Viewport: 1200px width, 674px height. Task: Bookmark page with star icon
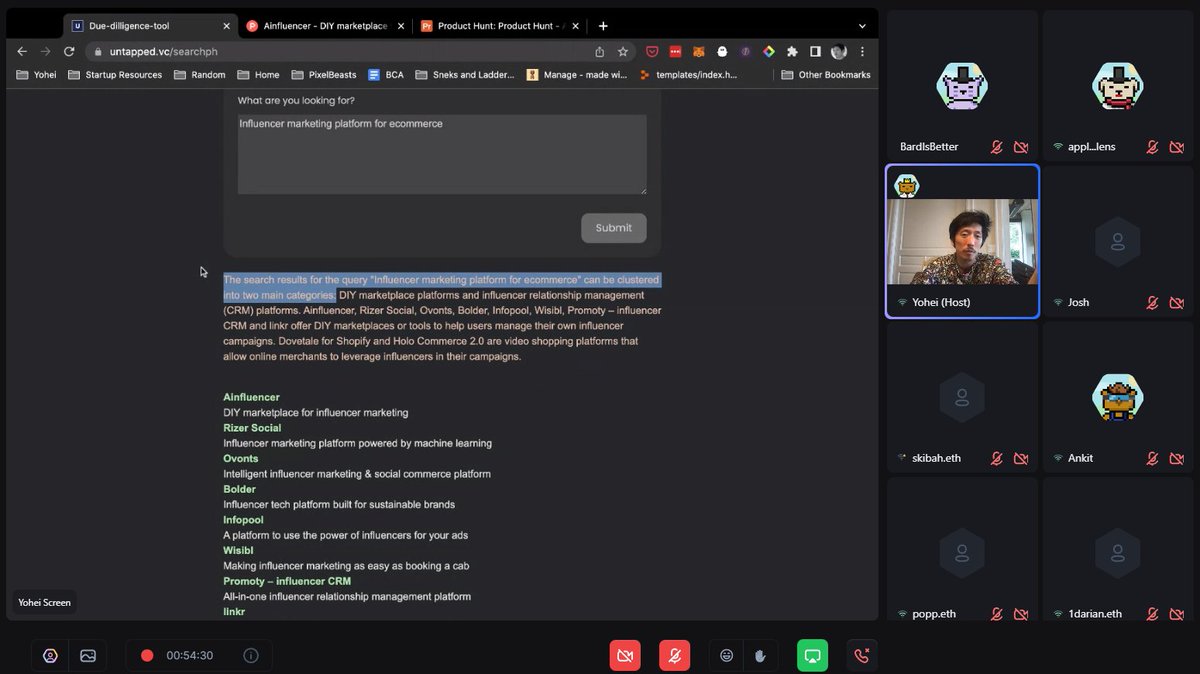pos(623,51)
